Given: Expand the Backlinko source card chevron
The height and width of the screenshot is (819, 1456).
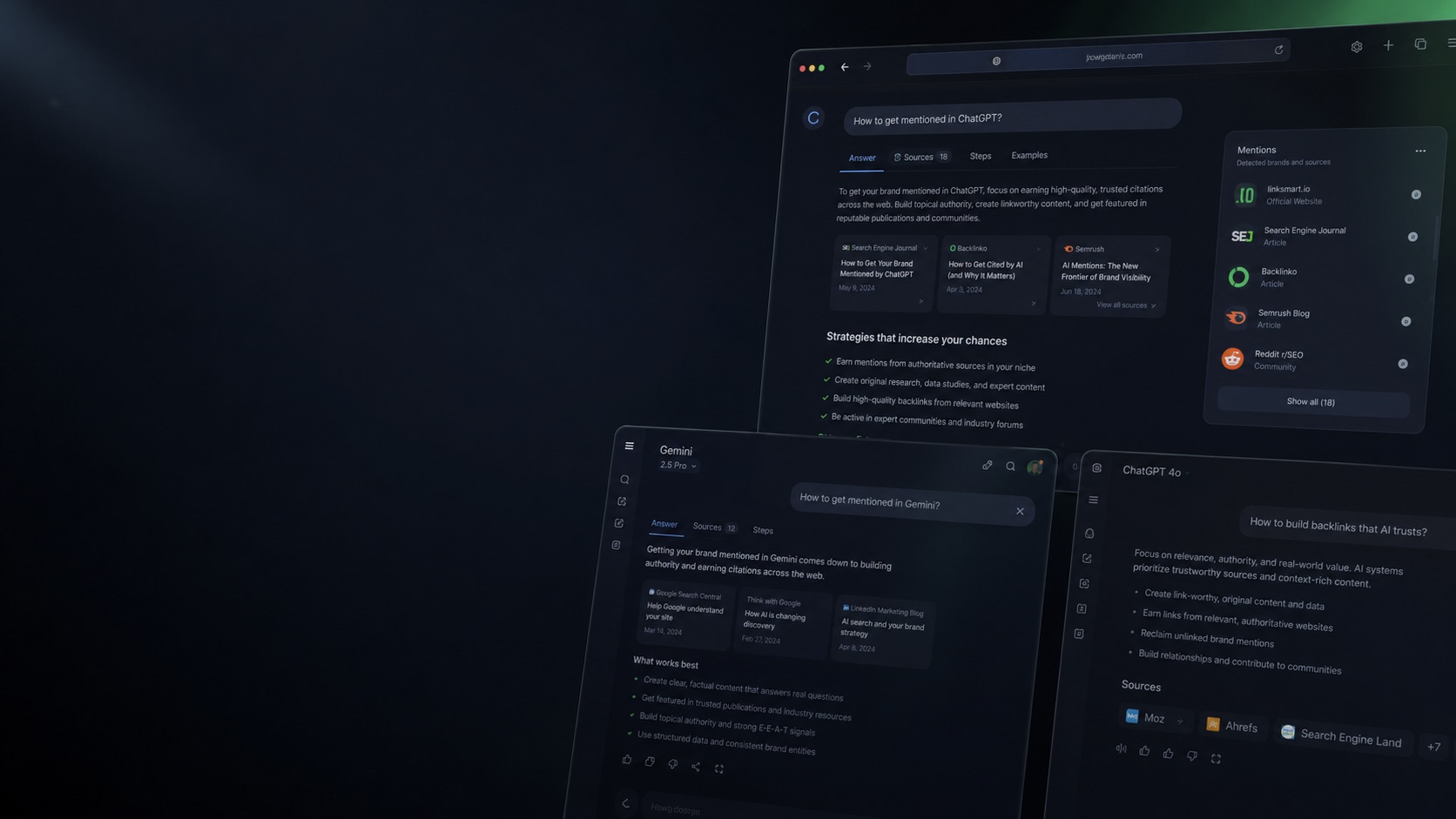Looking at the screenshot, I should [x=1038, y=250].
